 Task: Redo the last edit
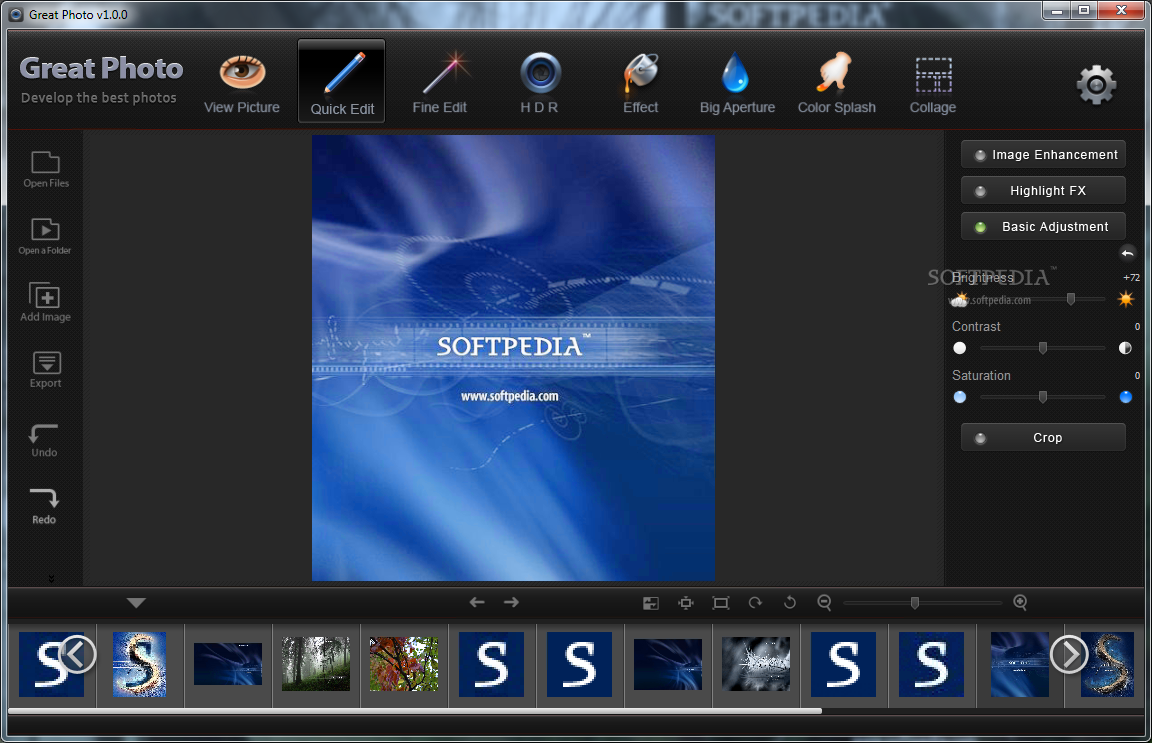(x=44, y=507)
